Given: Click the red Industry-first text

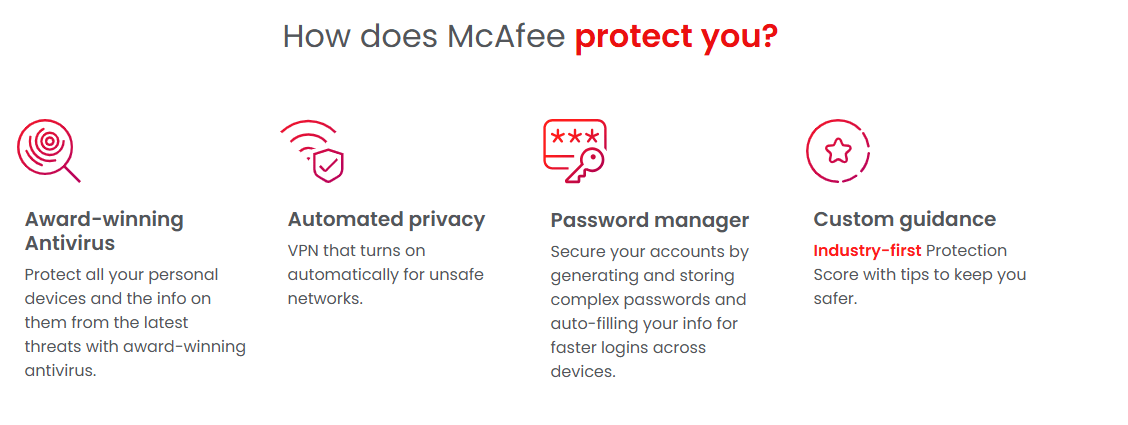Looking at the screenshot, I should (867, 250).
